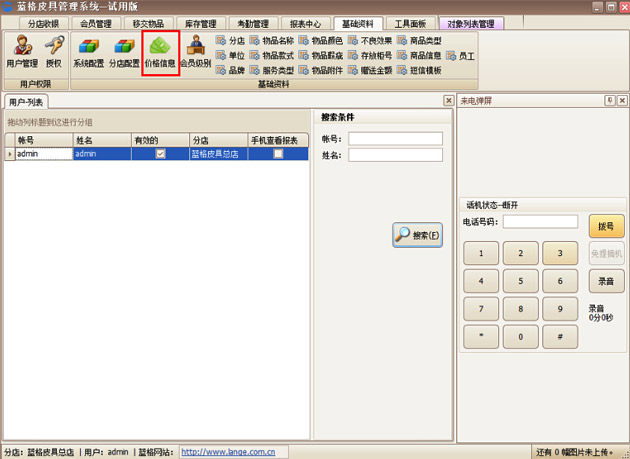Open the www.lange.com.cn link
This screenshot has width=630, height=459.
pos(228,452)
